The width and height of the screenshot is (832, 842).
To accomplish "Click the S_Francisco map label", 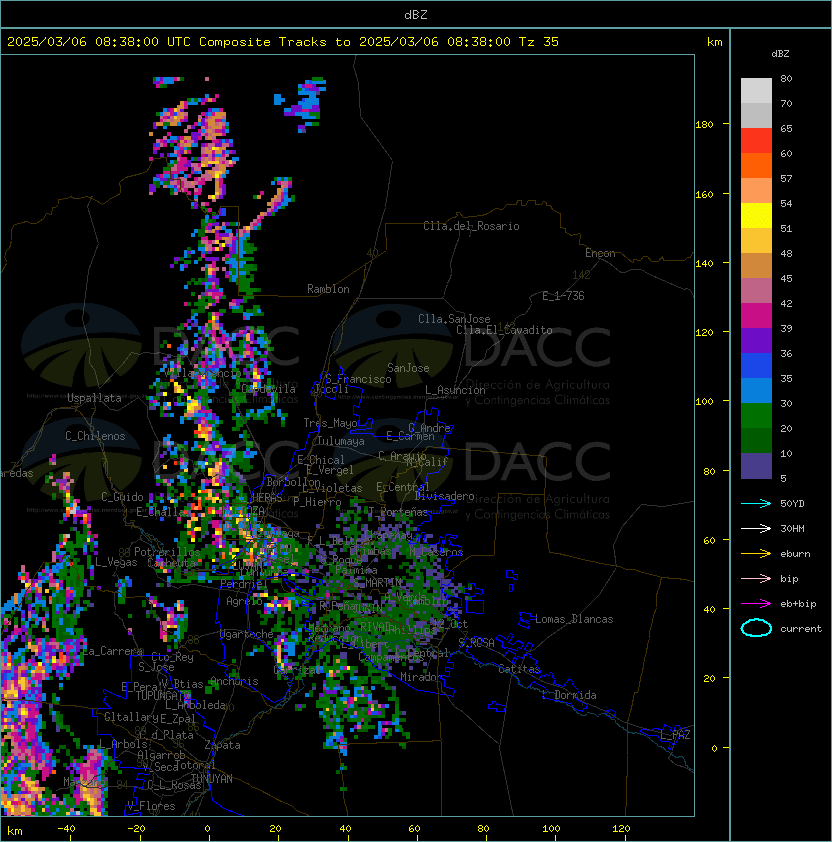I will [x=358, y=379].
